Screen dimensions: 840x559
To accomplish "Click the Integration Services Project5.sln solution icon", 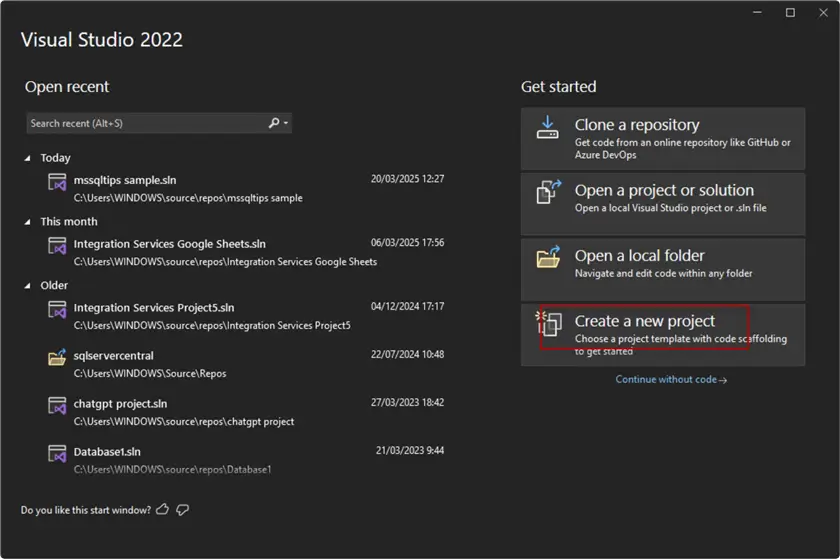I will (x=57, y=310).
